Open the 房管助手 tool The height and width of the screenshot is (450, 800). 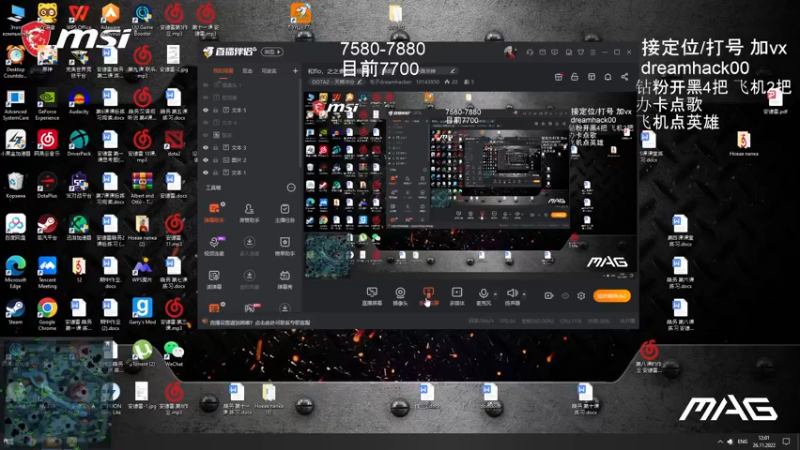point(249,212)
